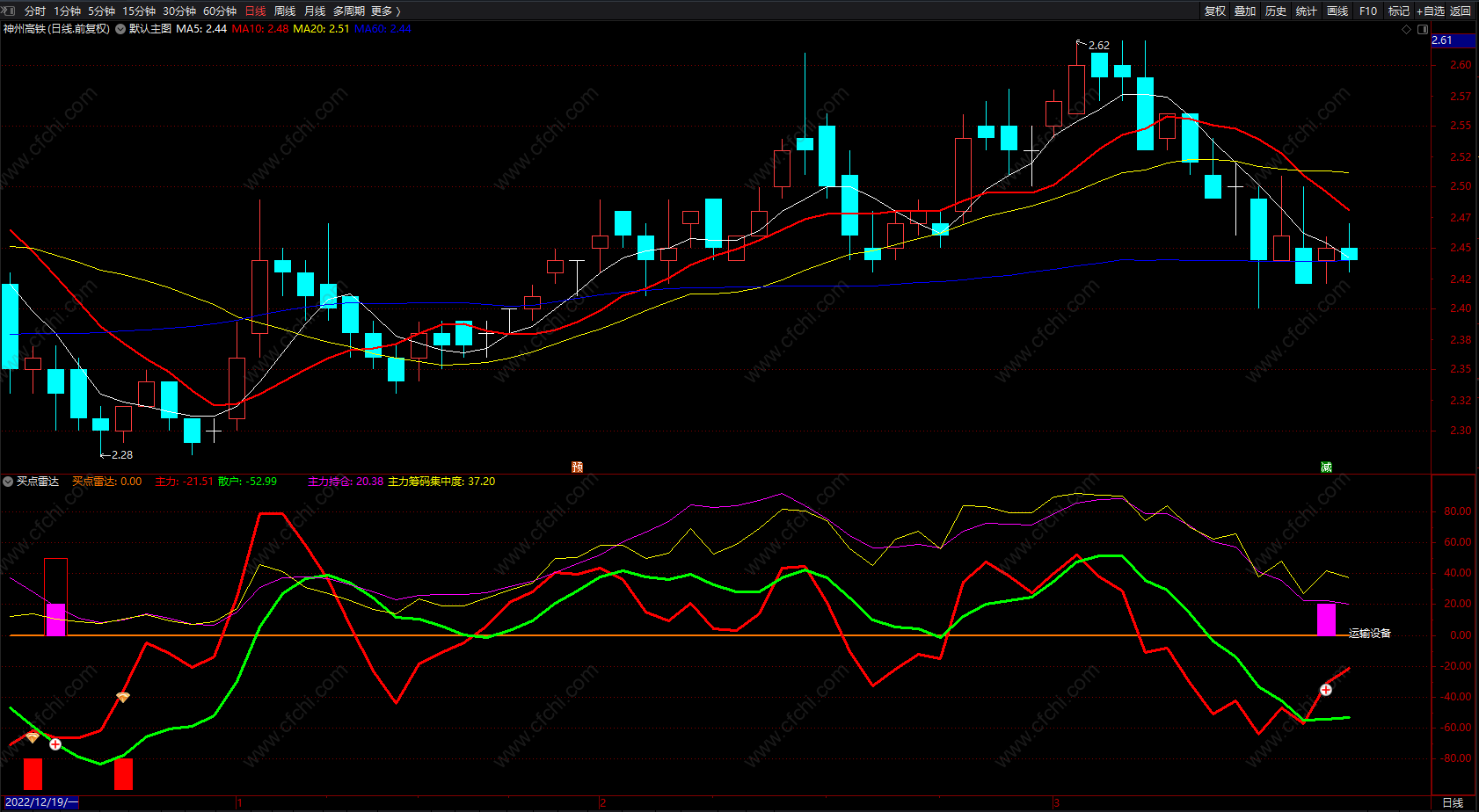Open F10 company information
This screenshot has height=812, width=1479.
(1368, 11)
